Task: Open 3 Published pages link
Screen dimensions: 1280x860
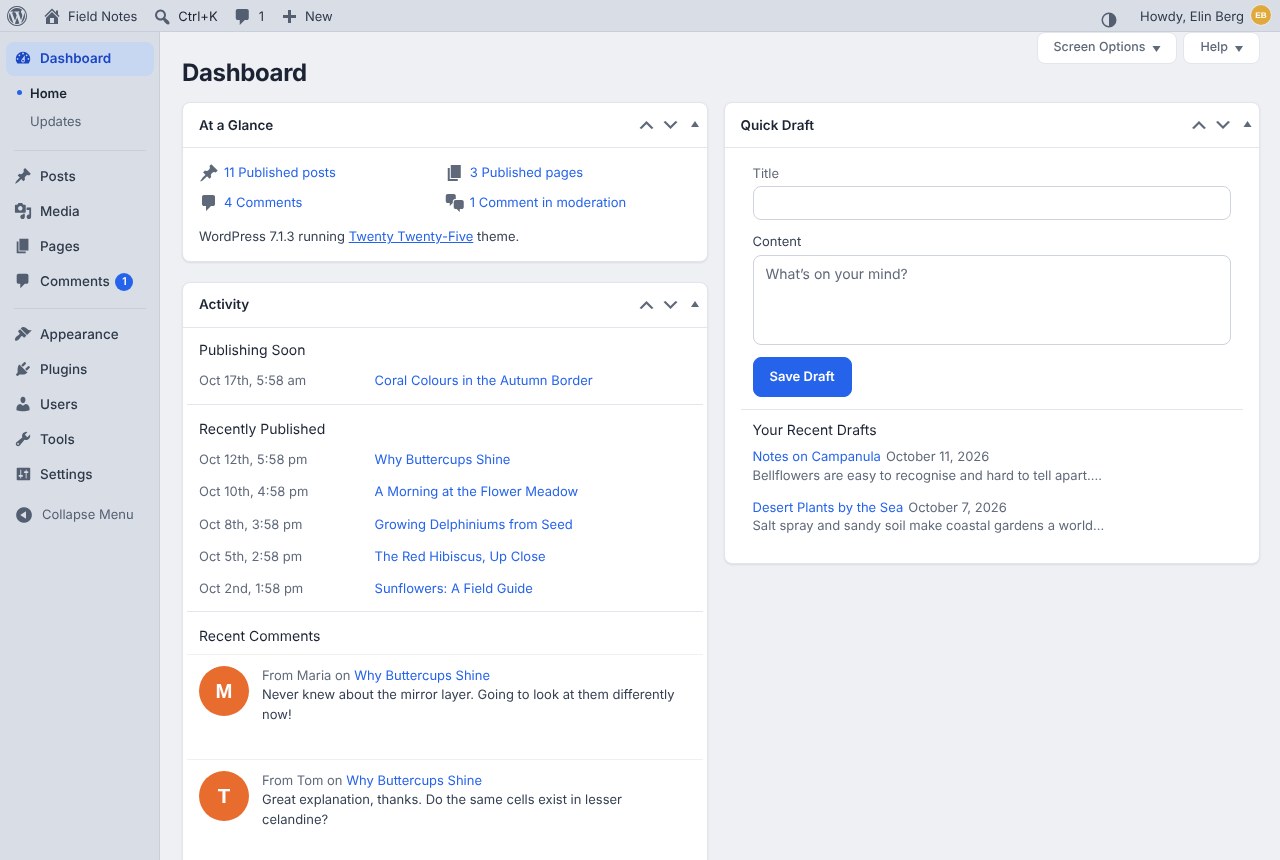Action: [526, 172]
